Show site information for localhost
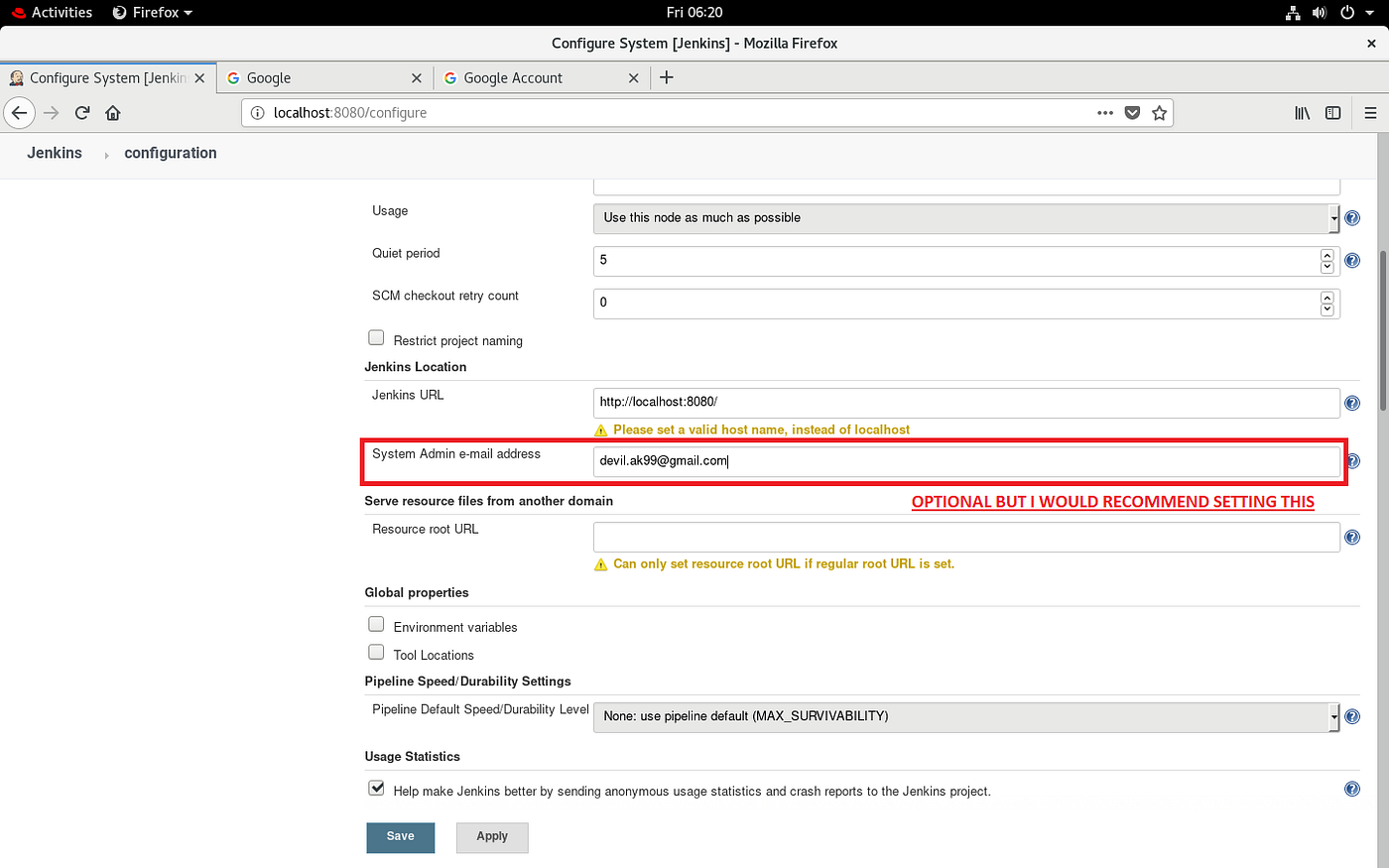 pyautogui.click(x=257, y=113)
